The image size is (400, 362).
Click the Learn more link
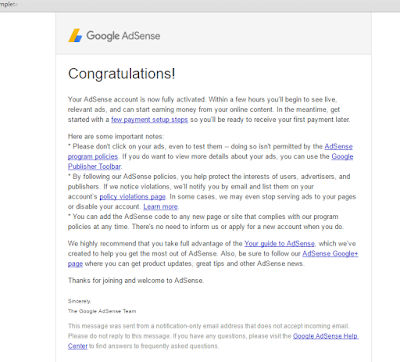click(x=160, y=207)
